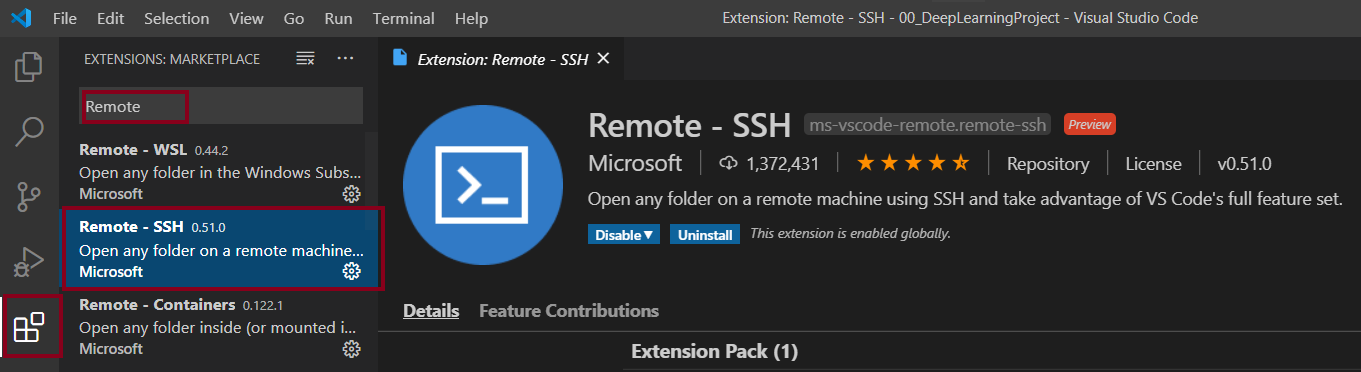Click the Preview badge

tap(1089, 125)
